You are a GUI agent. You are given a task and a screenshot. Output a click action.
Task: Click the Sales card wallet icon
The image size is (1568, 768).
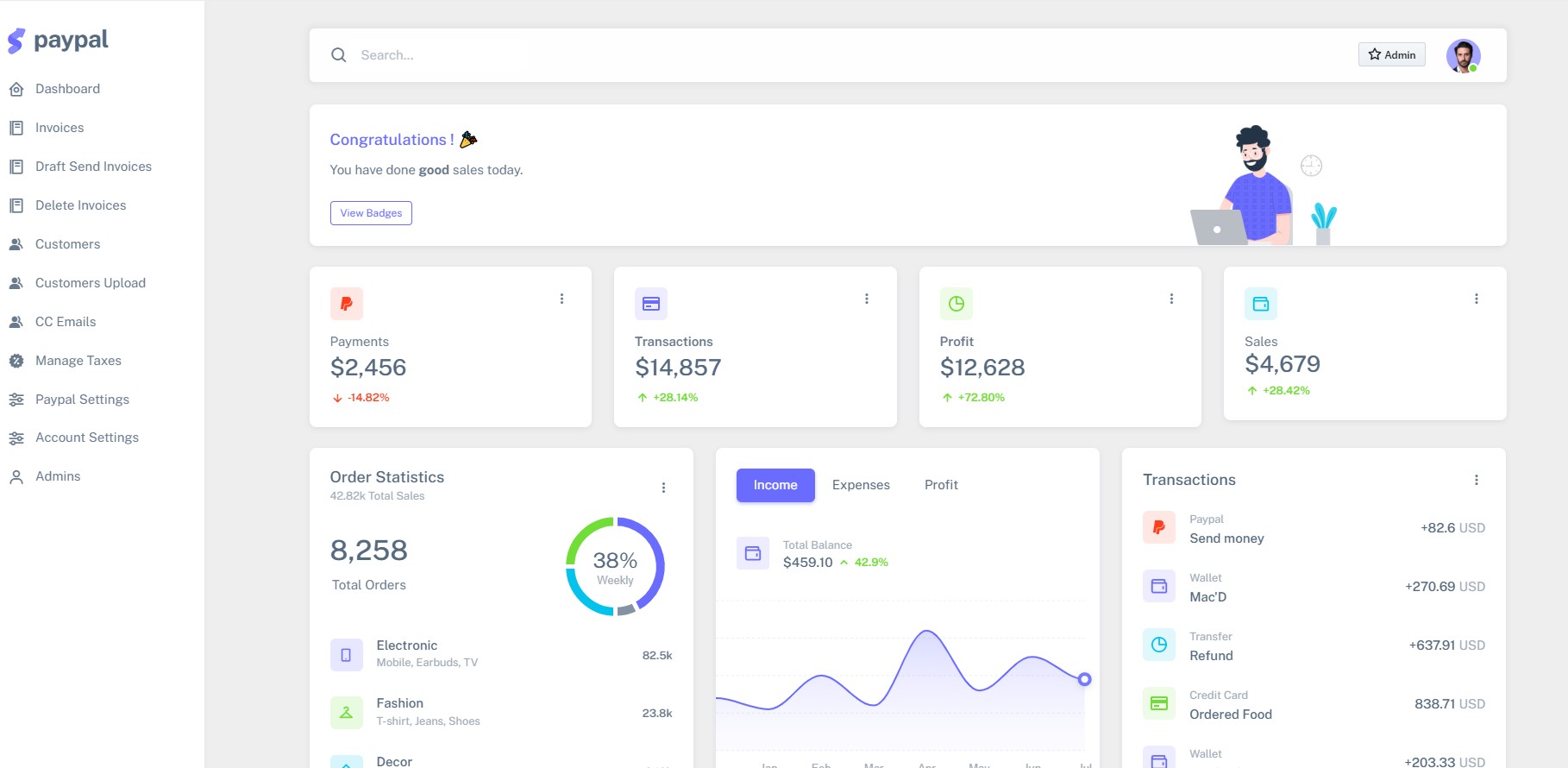tap(1261, 304)
